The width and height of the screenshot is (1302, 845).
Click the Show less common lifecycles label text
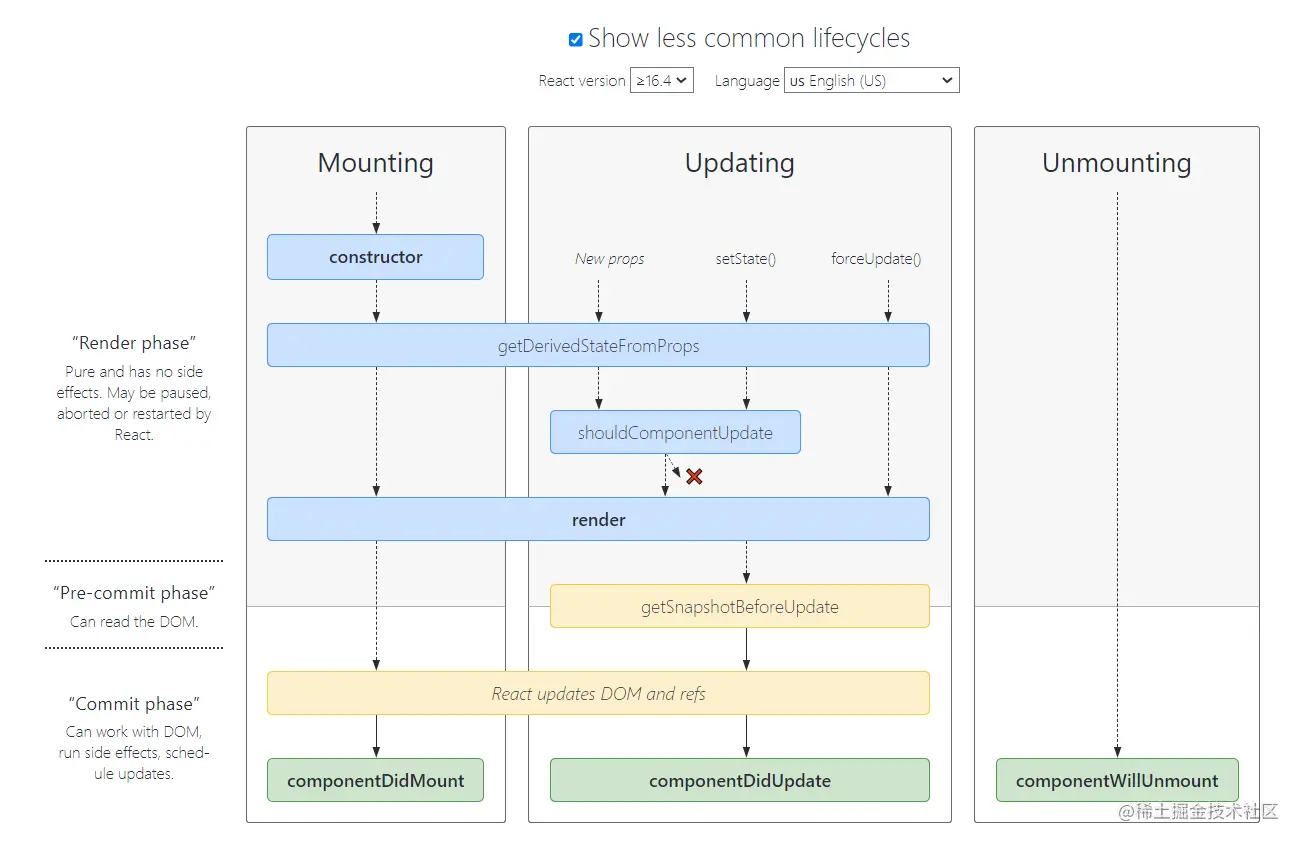[x=749, y=39]
